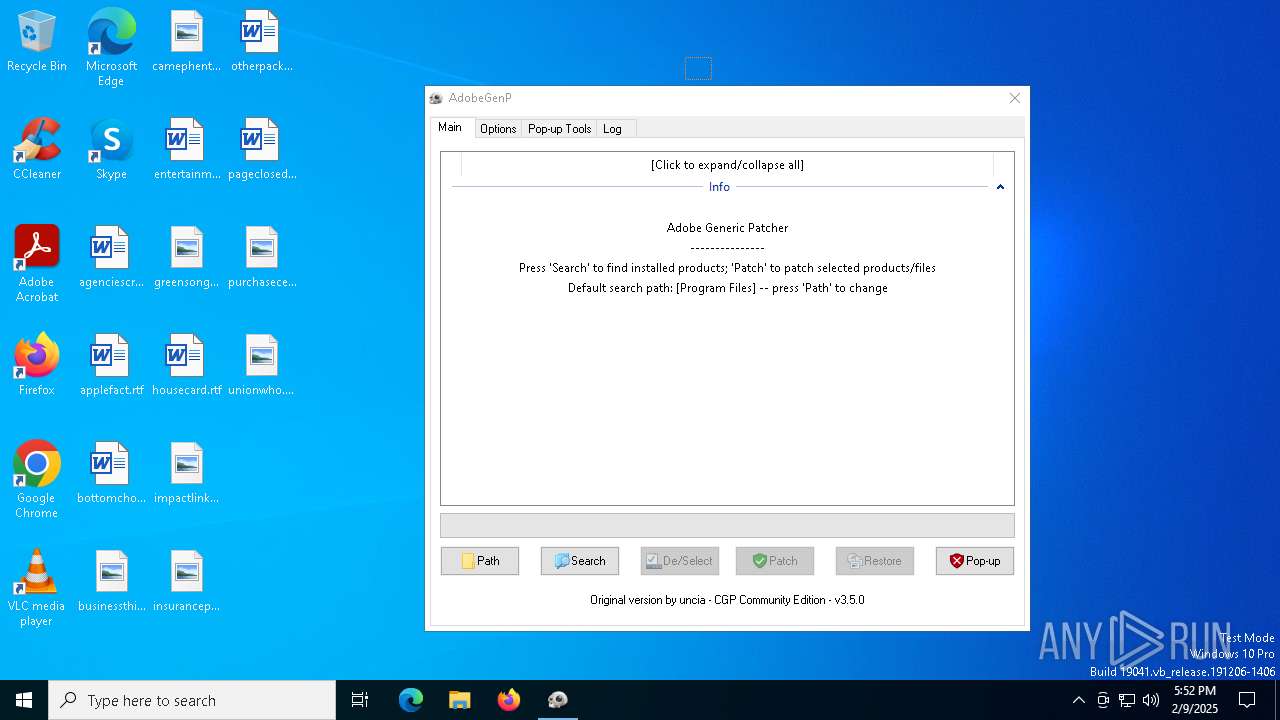The height and width of the screenshot is (720, 1280).
Task: Open Edge from the taskbar
Action: 411,700
